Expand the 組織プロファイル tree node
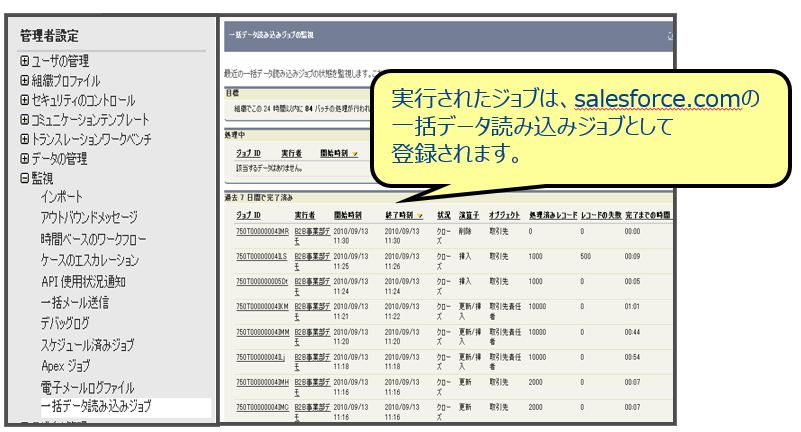The width and height of the screenshot is (801, 432). (25, 81)
